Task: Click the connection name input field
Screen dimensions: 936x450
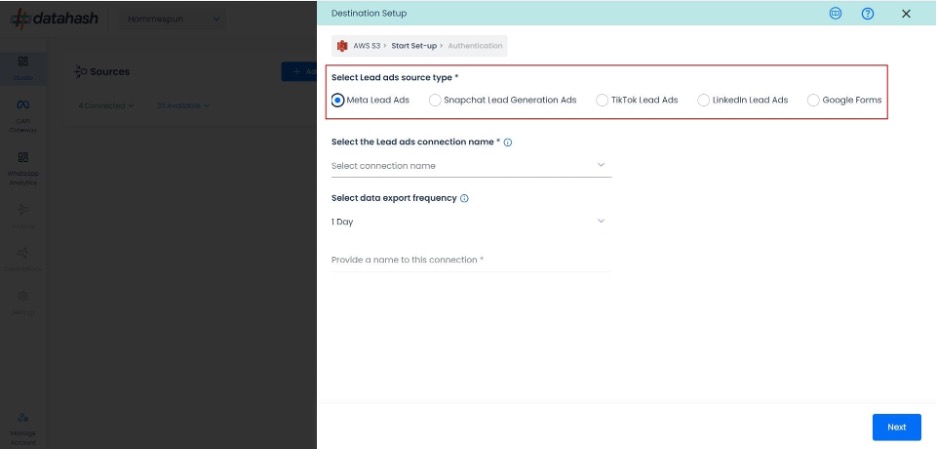Action: (471, 260)
